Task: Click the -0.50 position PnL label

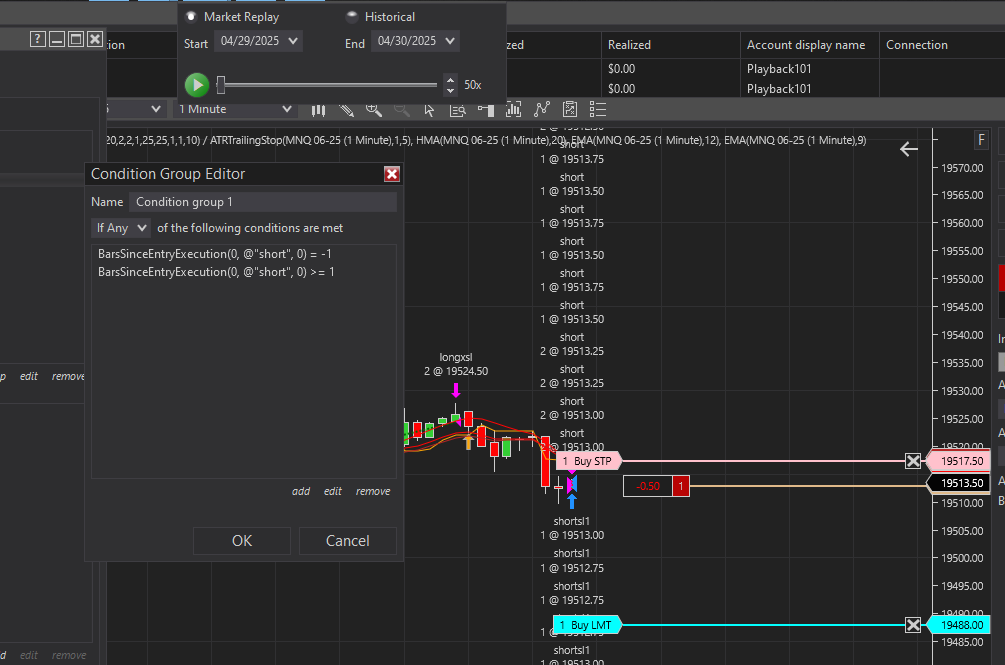Action: (x=648, y=486)
